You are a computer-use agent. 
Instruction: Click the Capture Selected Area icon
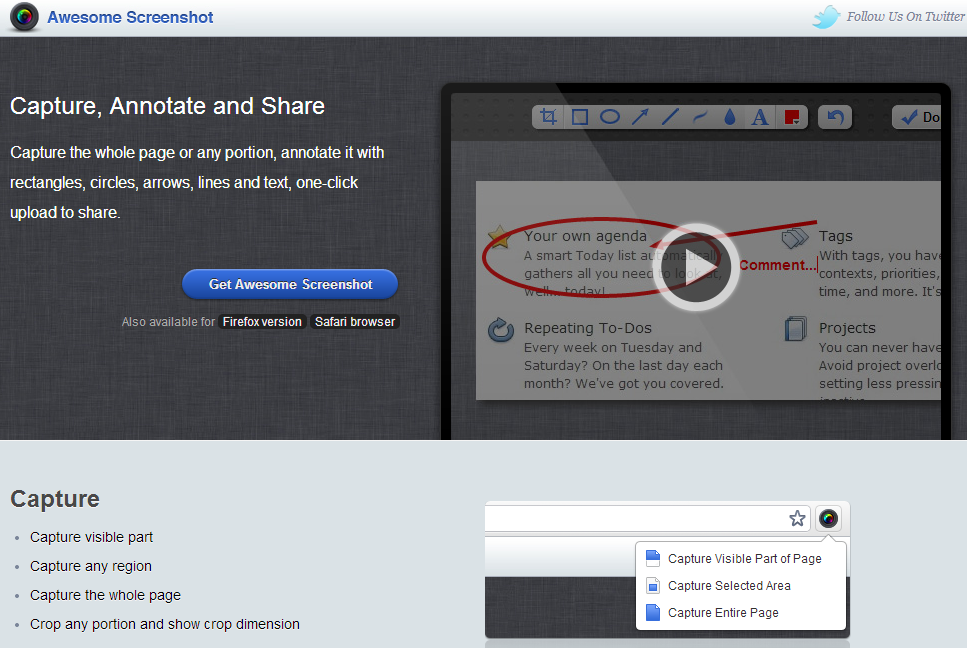click(x=653, y=585)
